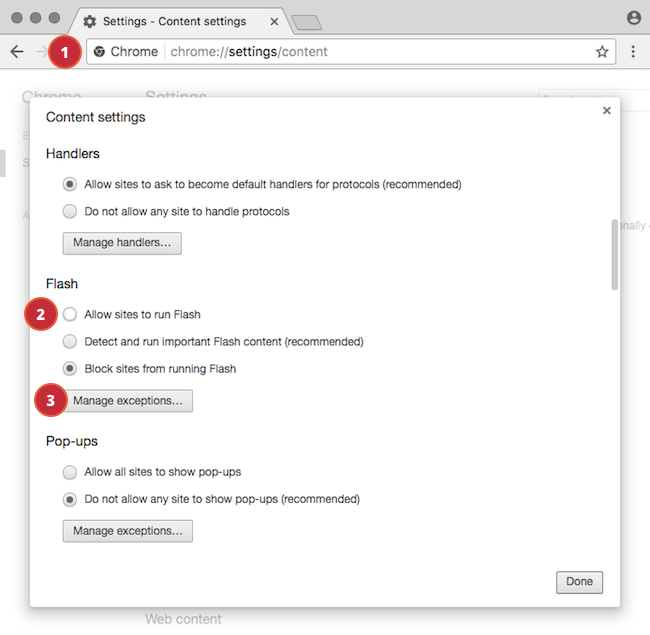Open Pop-ups Manage exceptions
The width and height of the screenshot is (650, 635).
pyautogui.click(x=128, y=531)
